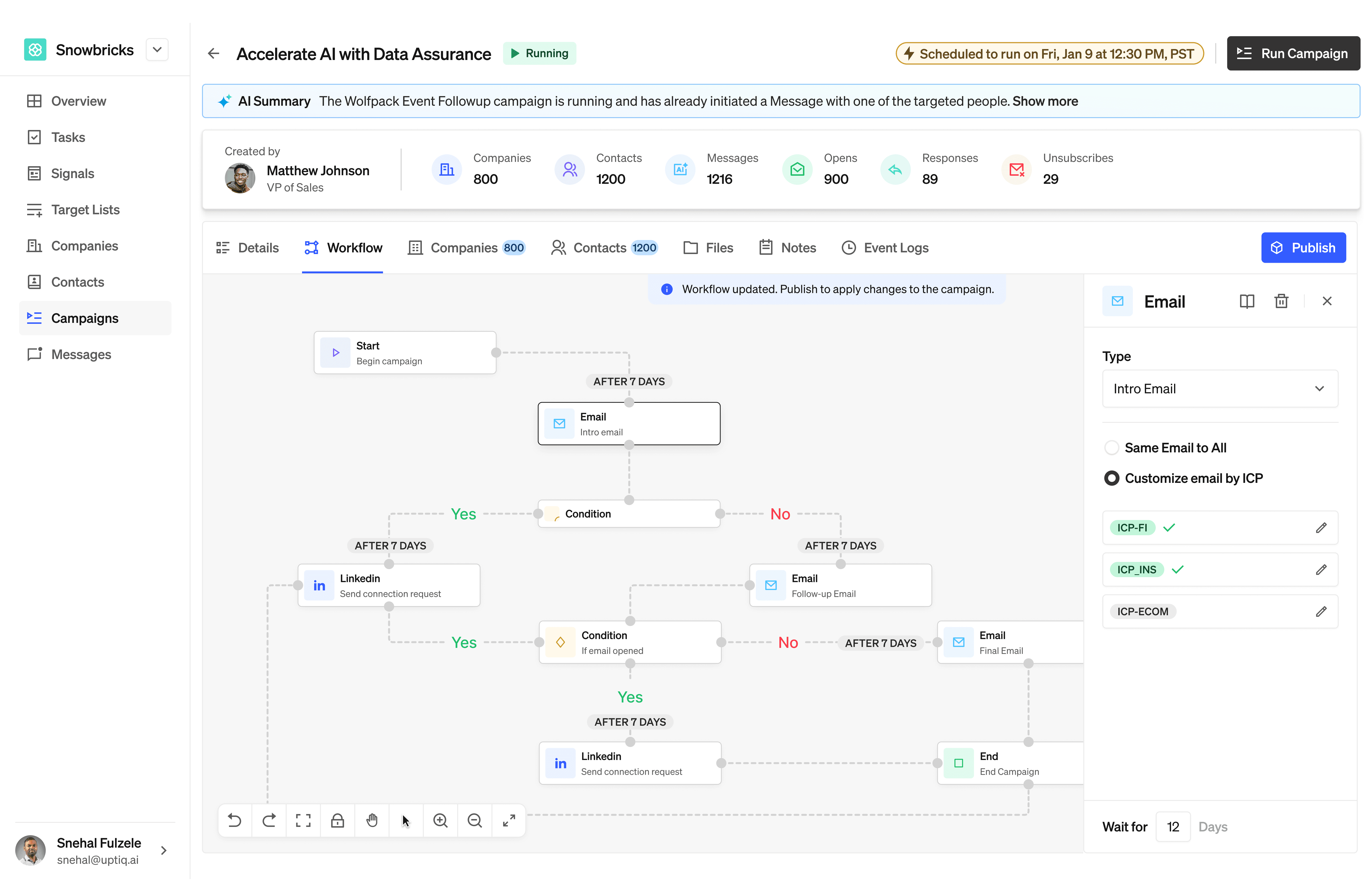This screenshot has width=1372, height=880.
Task: Select the hand pan tool
Action: tap(372, 820)
